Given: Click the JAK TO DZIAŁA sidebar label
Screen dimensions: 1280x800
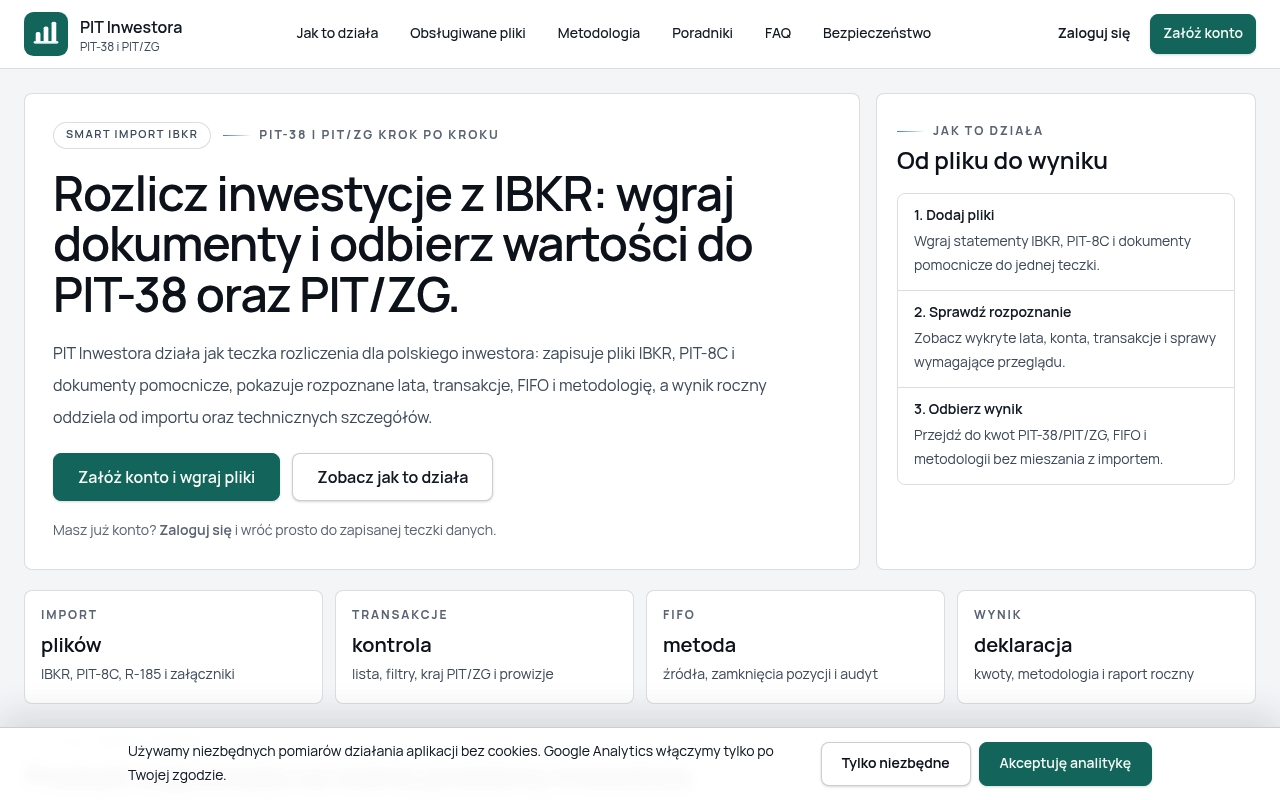Looking at the screenshot, I should click(988, 131).
